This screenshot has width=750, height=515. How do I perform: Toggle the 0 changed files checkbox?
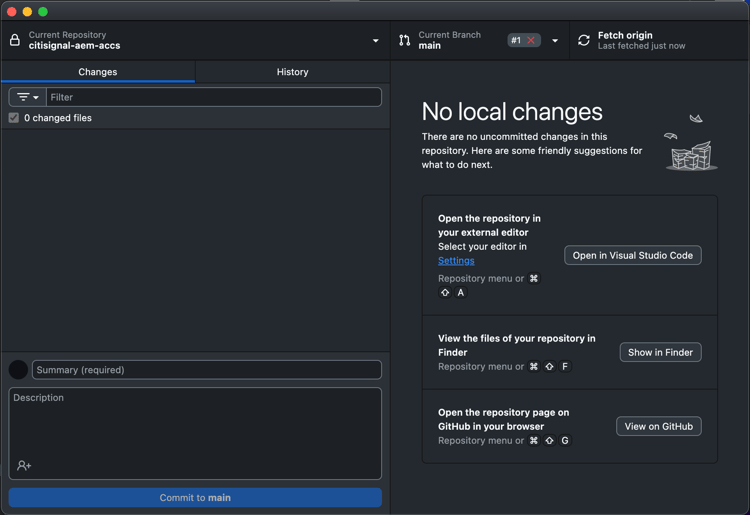pyautogui.click(x=14, y=118)
